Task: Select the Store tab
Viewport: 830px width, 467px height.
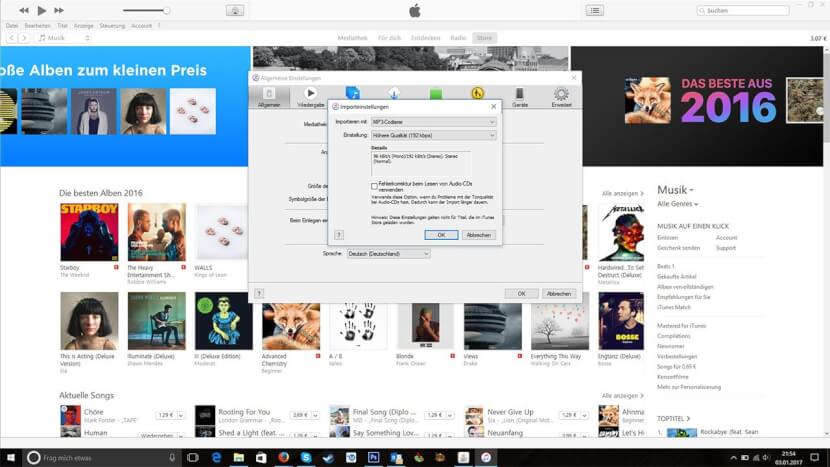Action: [484, 38]
